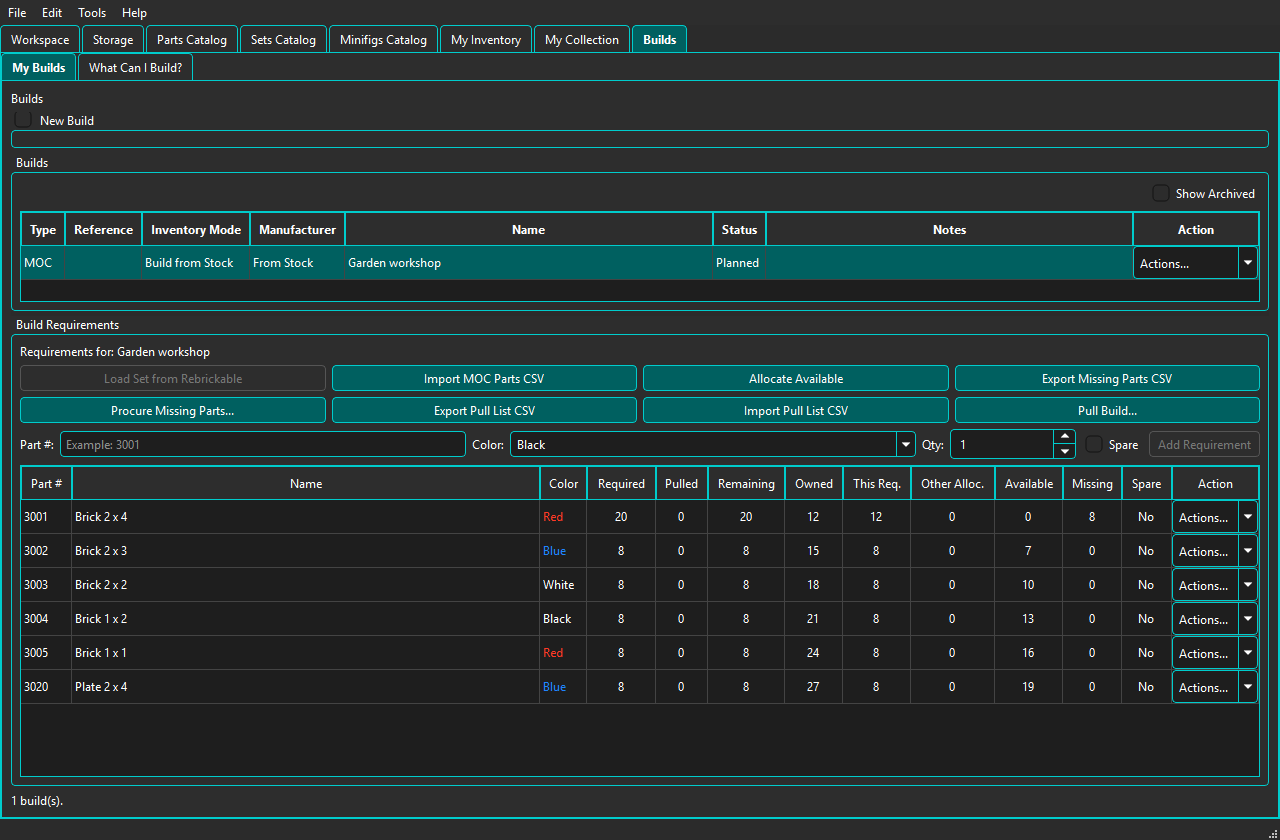
Task: Expand Actions dropdown for part 3003
Action: pos(1247,585)
